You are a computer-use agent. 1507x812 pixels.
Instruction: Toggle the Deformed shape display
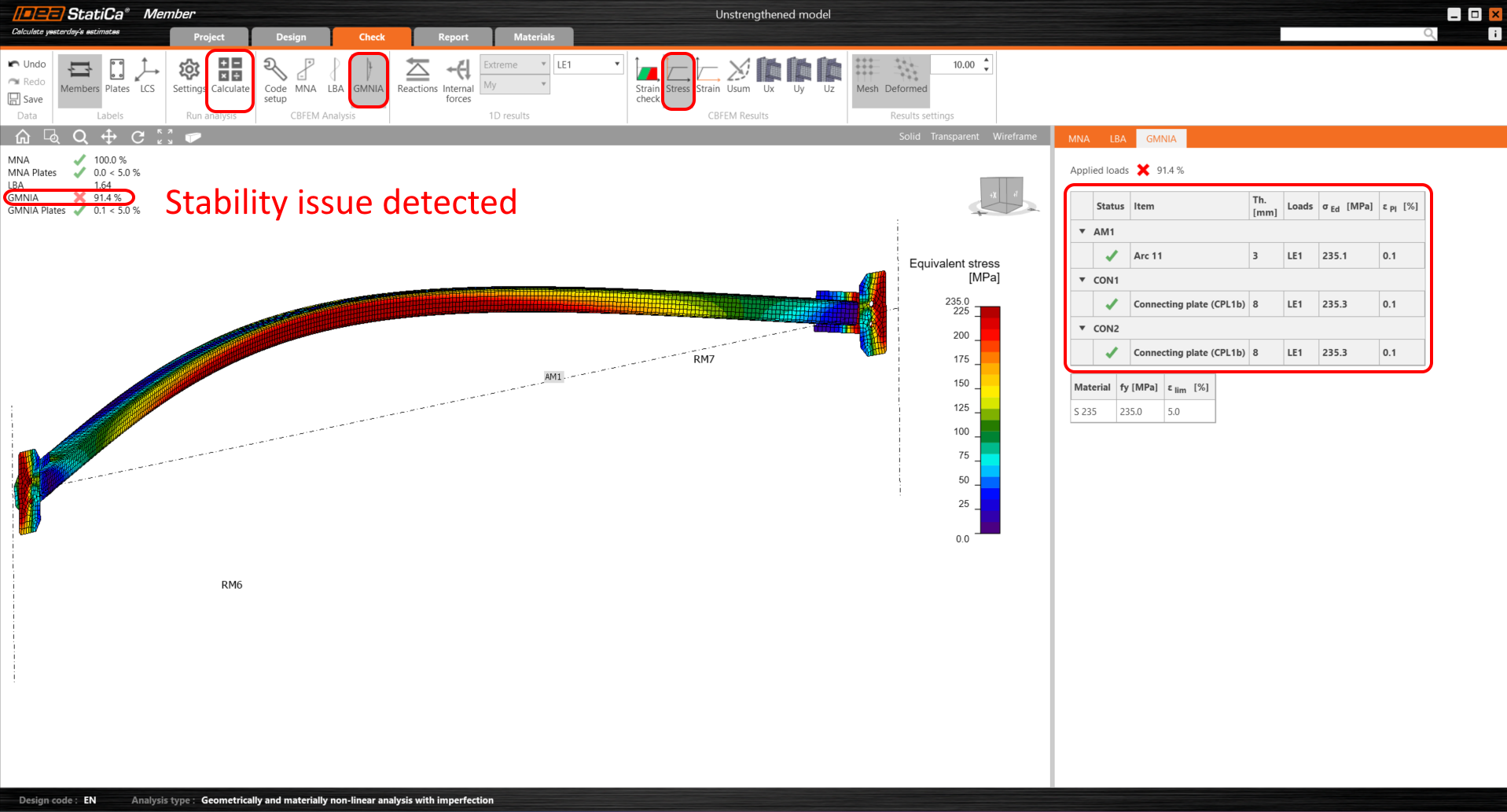tap(906, 76)
